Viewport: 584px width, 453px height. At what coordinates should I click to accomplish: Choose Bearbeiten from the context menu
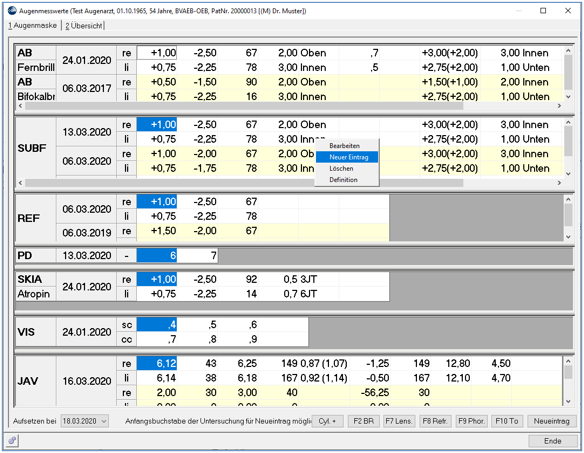click(x=344, y=146)
